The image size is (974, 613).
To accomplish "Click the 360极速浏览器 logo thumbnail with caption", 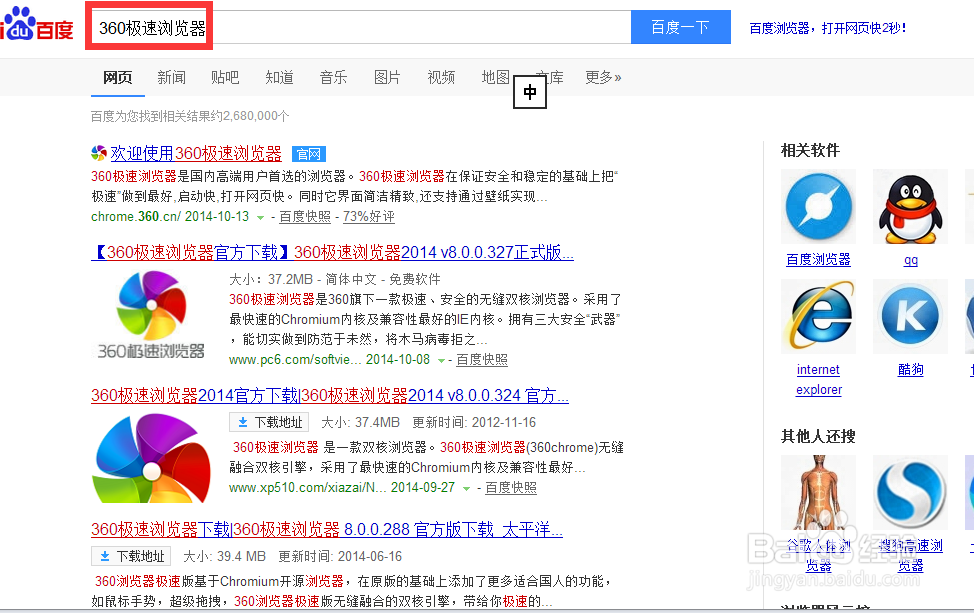I will click(x=151, y=316).
